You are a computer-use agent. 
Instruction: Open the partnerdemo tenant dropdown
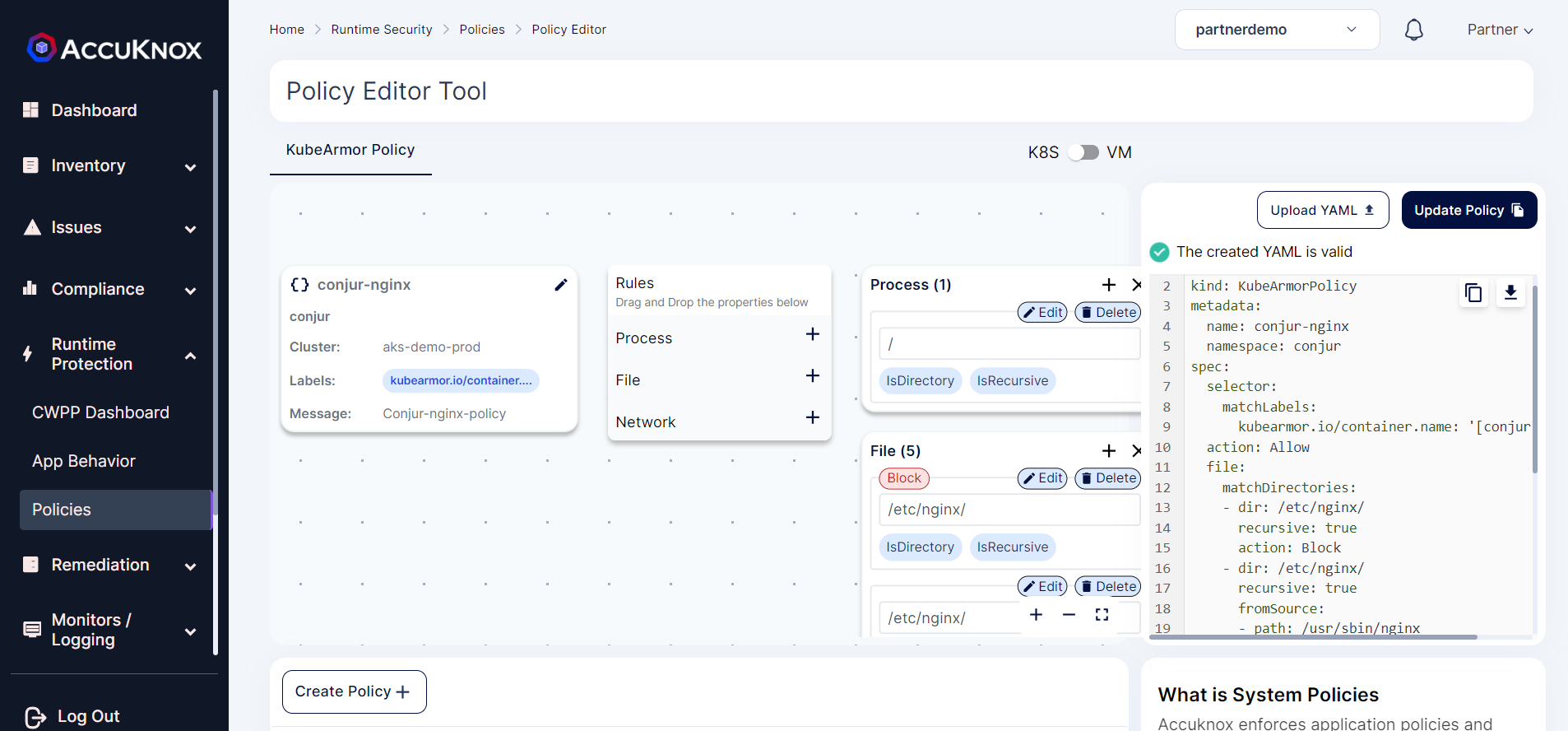point(1276,30)
